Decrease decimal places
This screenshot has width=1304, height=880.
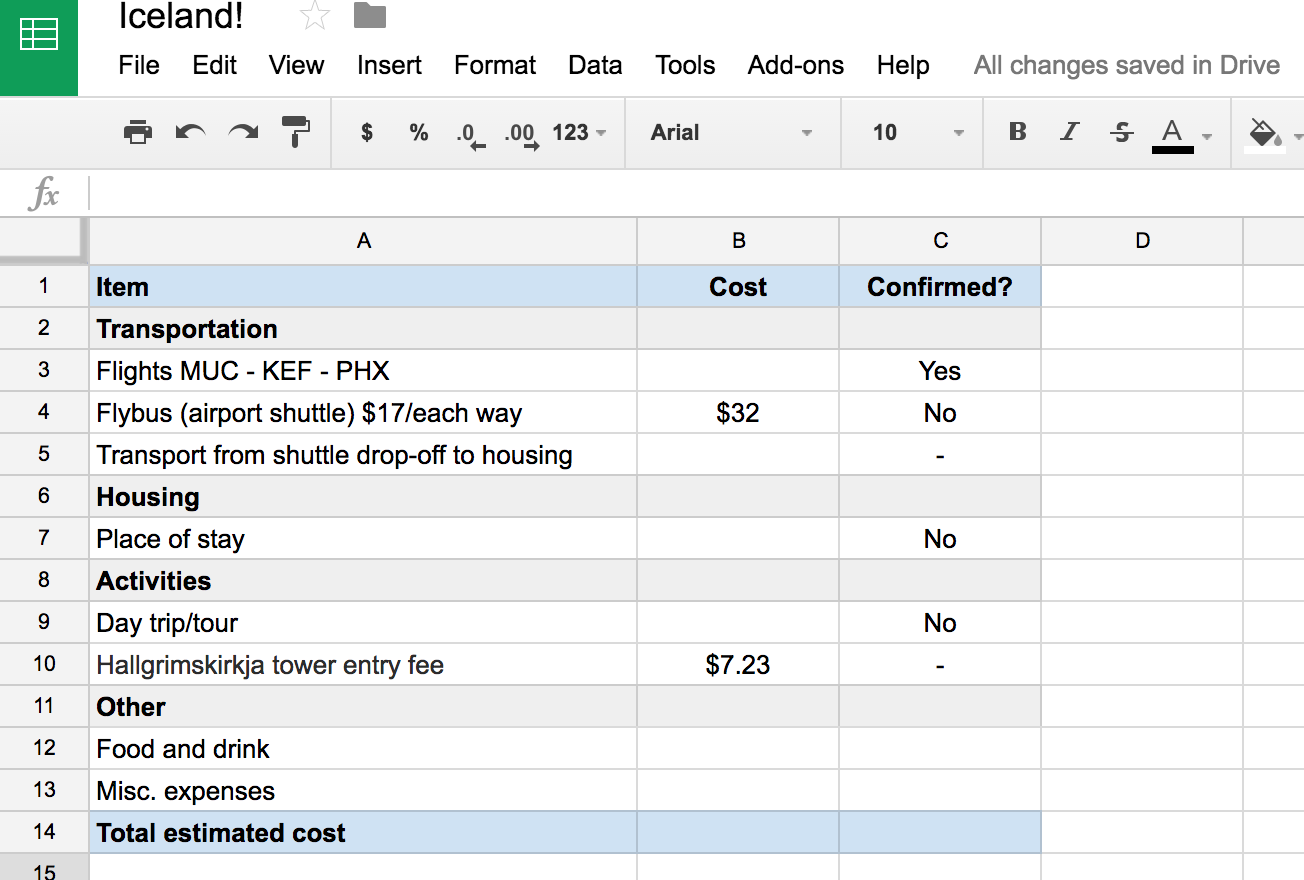pos(468,131)
